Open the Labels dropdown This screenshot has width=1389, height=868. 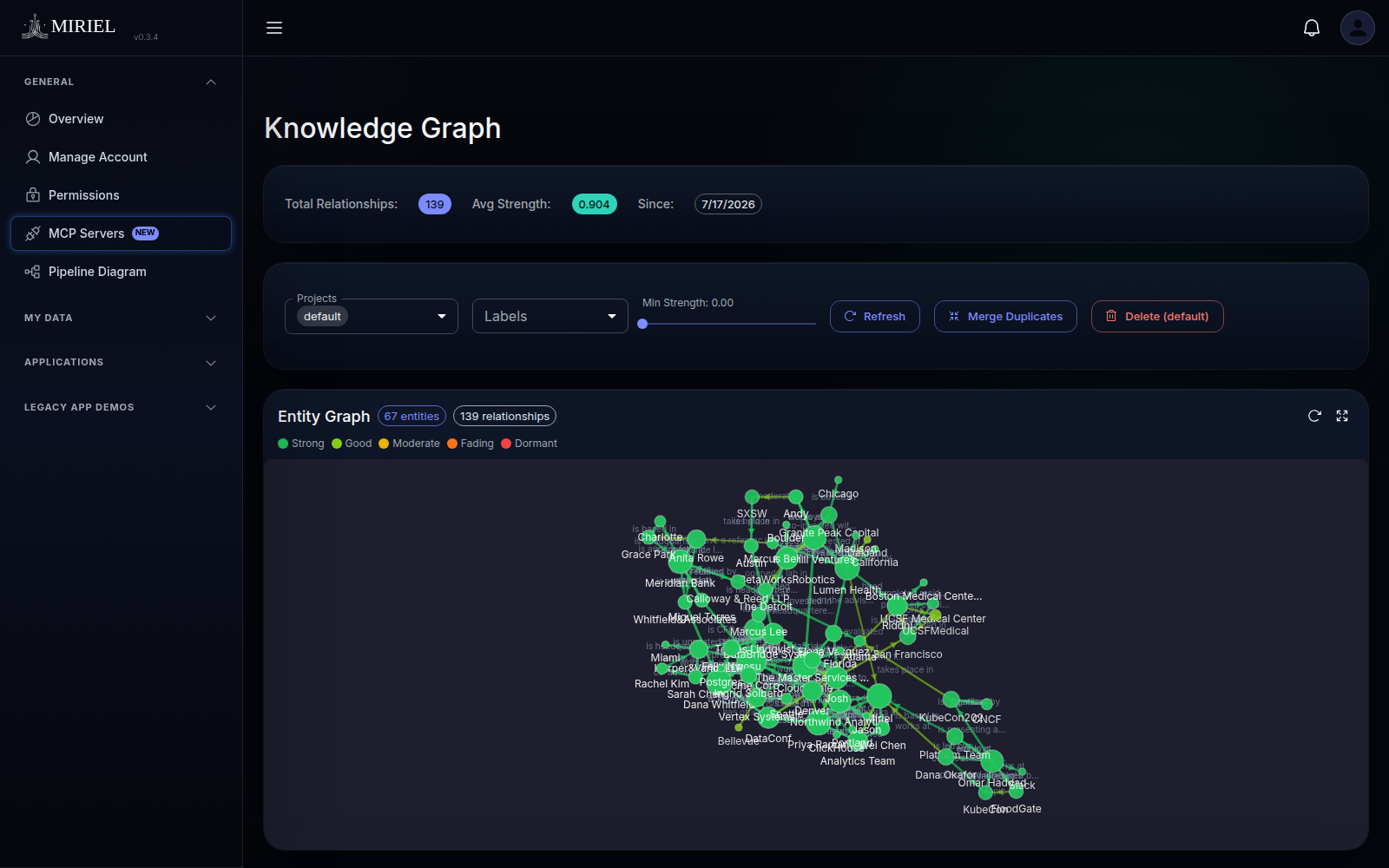[x=550, y=316]
